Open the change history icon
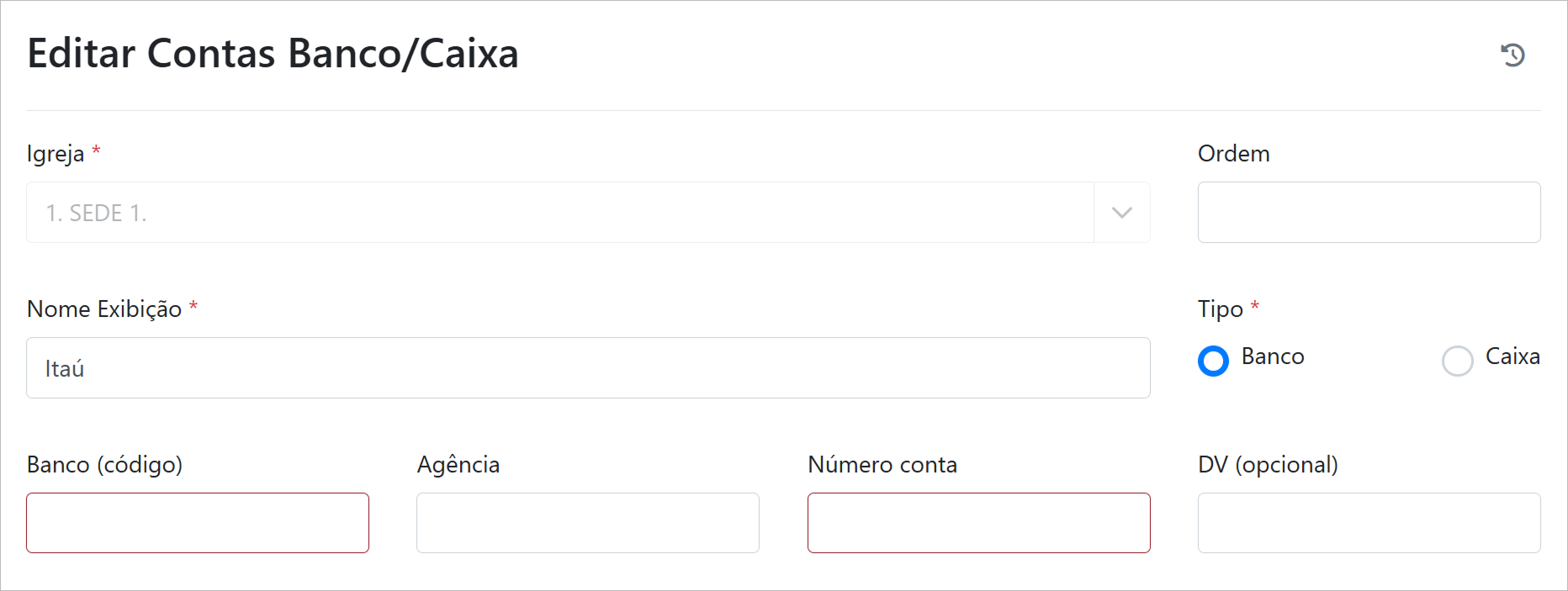This screenshot has width=1568, height=591. (x=1512, y=55)
